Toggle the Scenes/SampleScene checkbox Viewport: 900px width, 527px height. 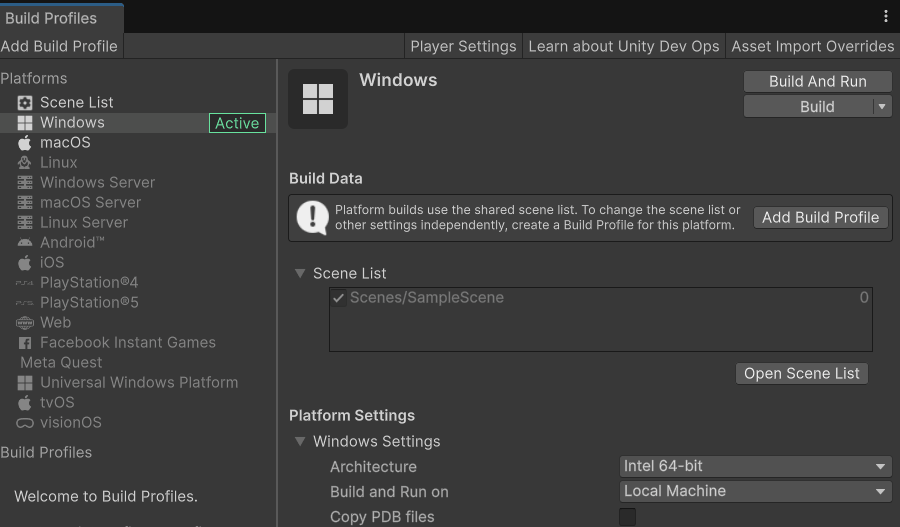click(338, 298)
